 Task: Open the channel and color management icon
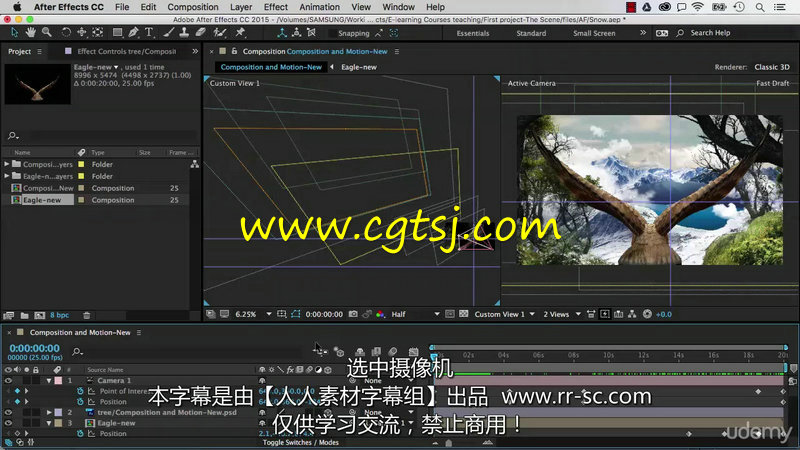pos(380,314)
